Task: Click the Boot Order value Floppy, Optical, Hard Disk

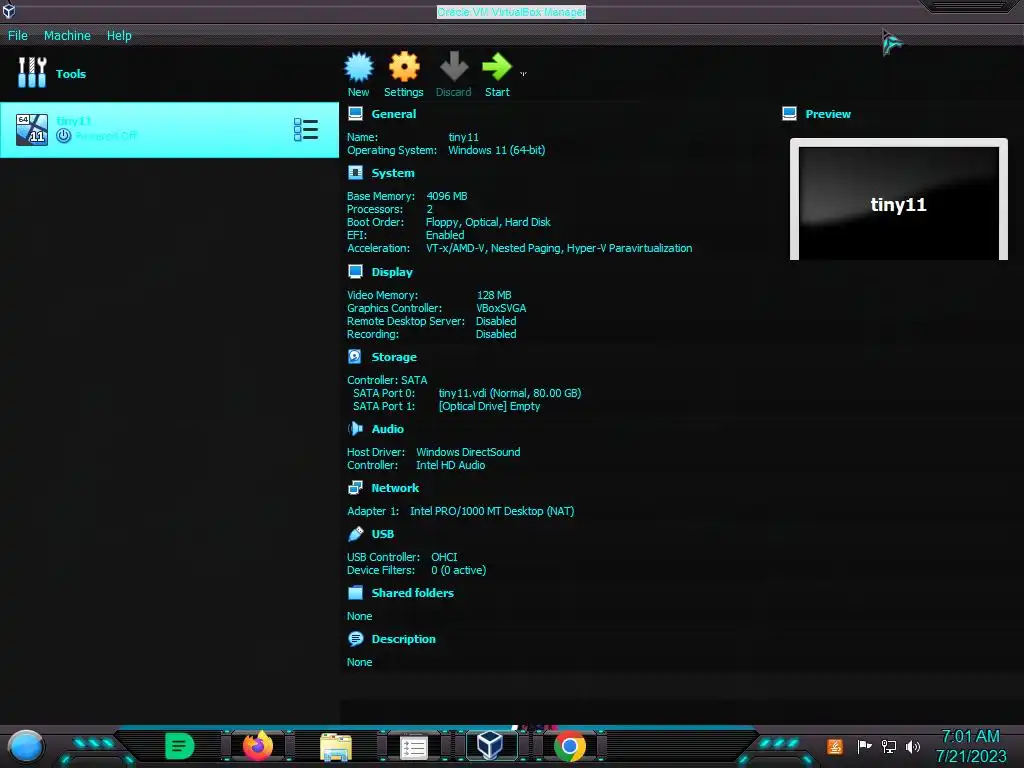Action: coord(488,222)
